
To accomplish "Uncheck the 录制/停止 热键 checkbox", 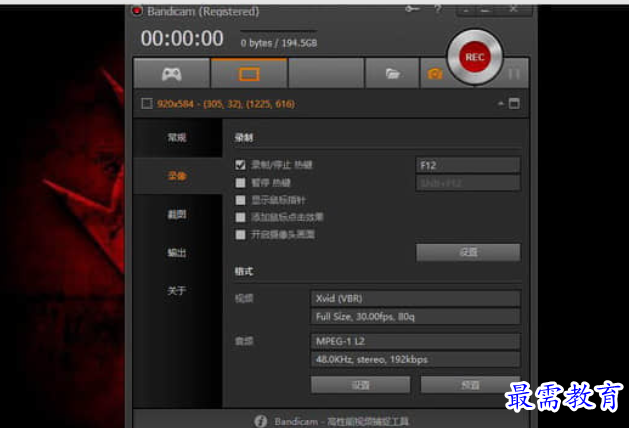I will [240, 165].
